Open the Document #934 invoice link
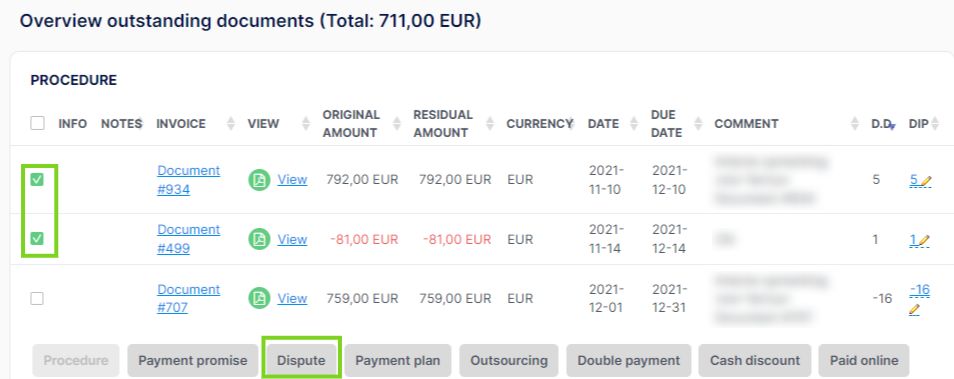954x379 pixels. pyautogui.click(x=189, y=180)
